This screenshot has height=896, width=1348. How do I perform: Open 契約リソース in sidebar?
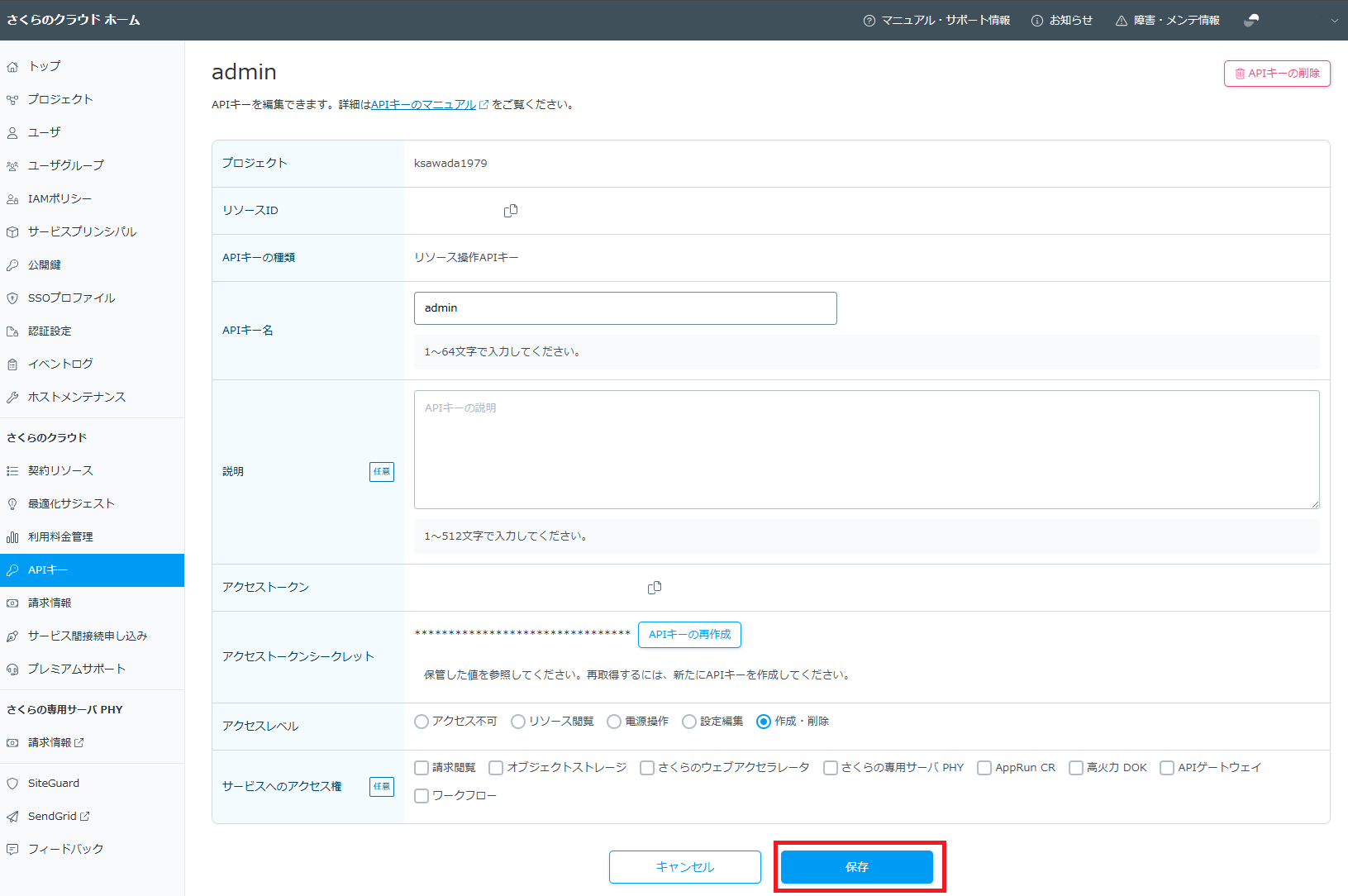pyautogui.click(x=92, y=471)
